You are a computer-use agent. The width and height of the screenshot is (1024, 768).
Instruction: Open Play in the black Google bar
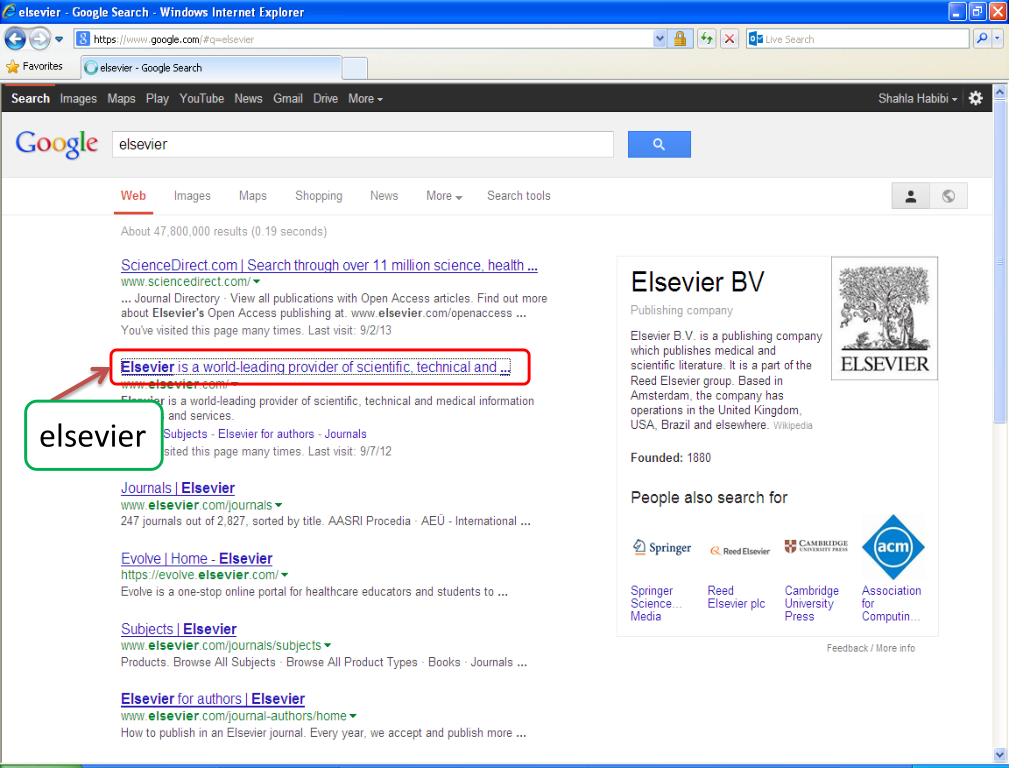tap(157, 99)
